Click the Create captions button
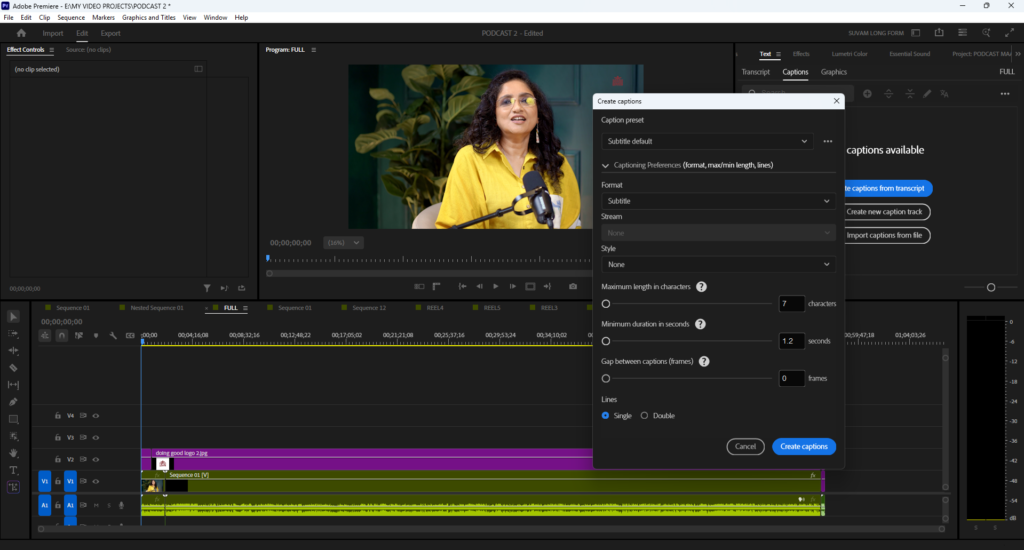The width and height of the screenshot is (1024, 550). (804, 447)
